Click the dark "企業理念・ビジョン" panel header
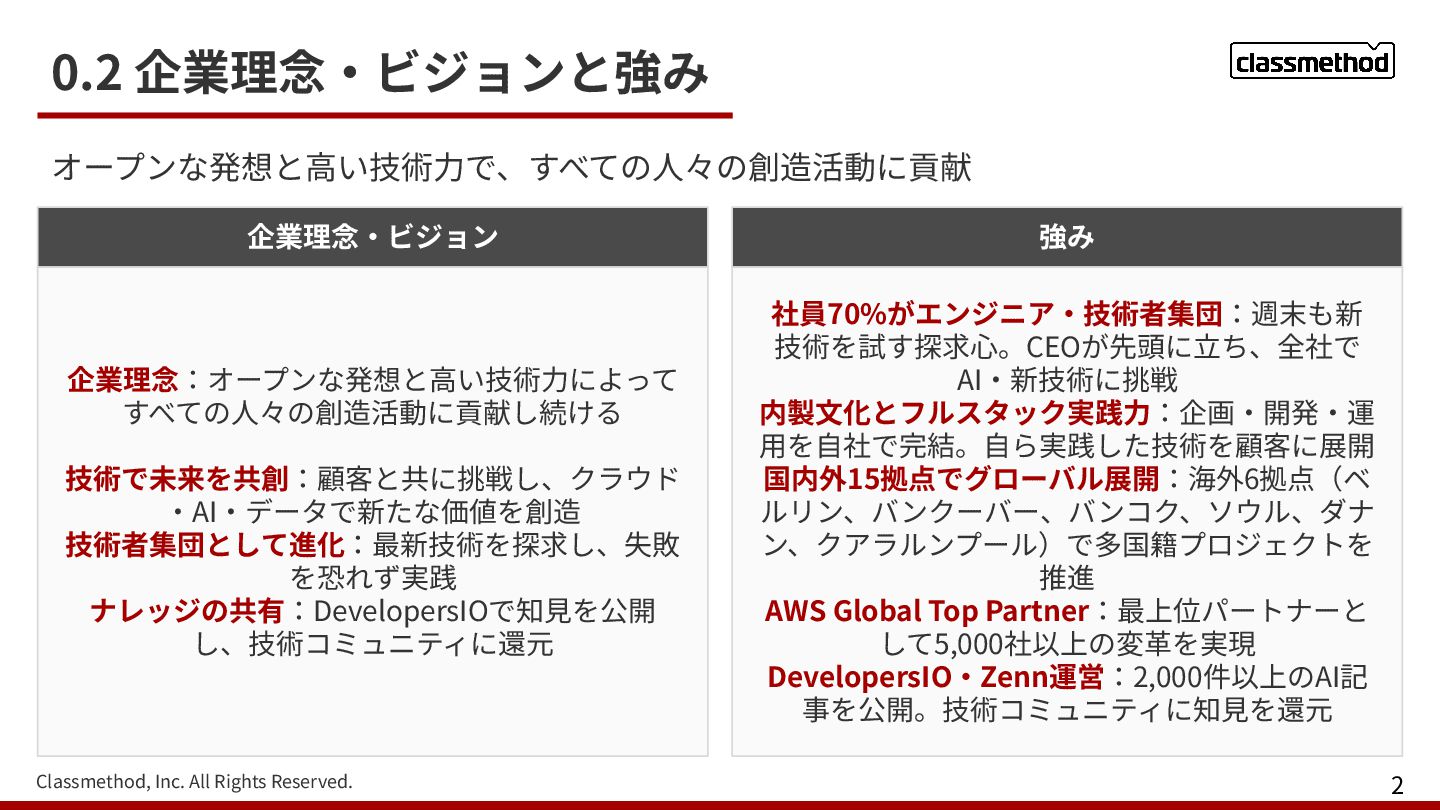The width and height of the screenshot is (1440, 810). (373, 237)
